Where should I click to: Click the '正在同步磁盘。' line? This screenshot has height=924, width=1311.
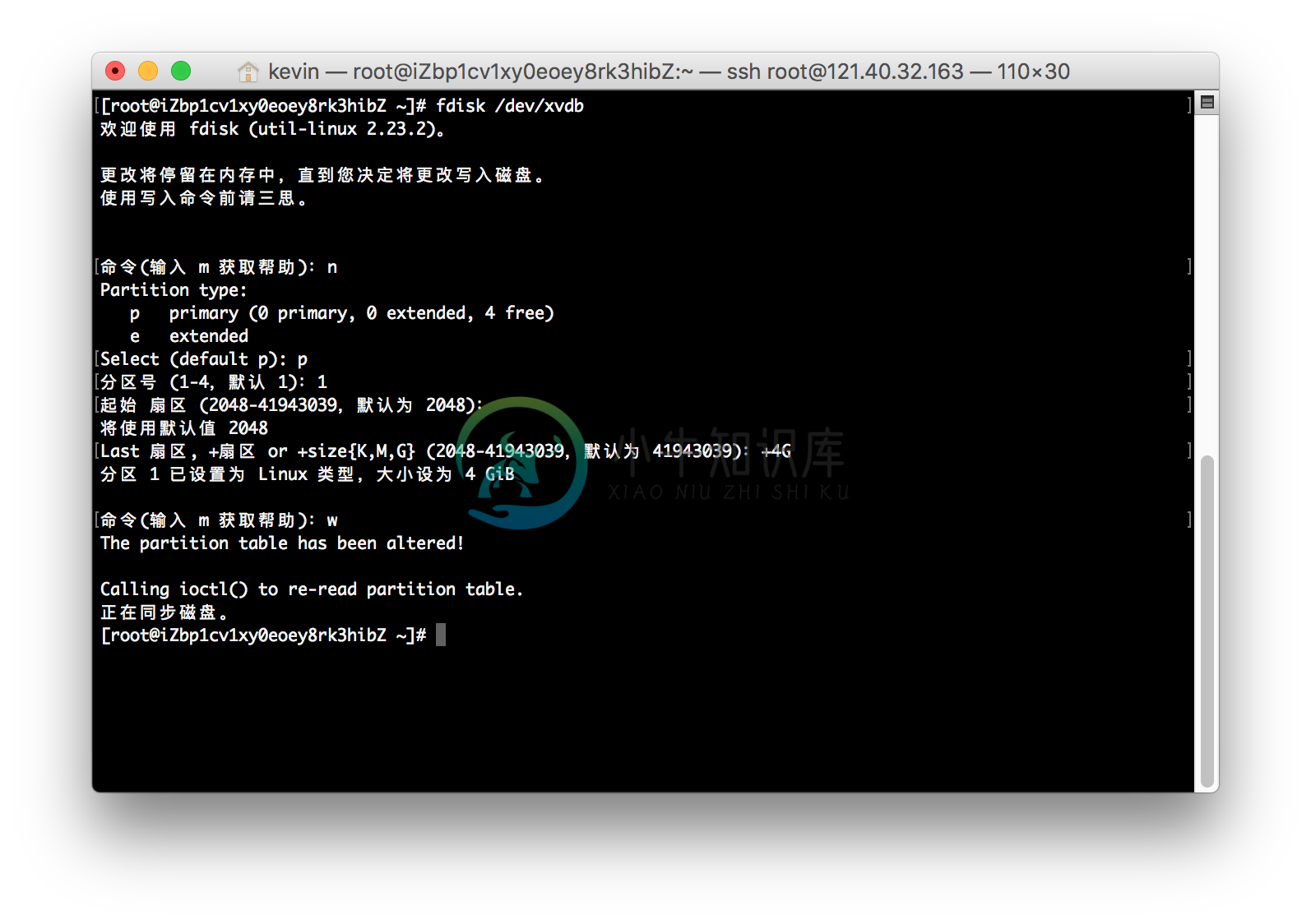tap(164, 612)
